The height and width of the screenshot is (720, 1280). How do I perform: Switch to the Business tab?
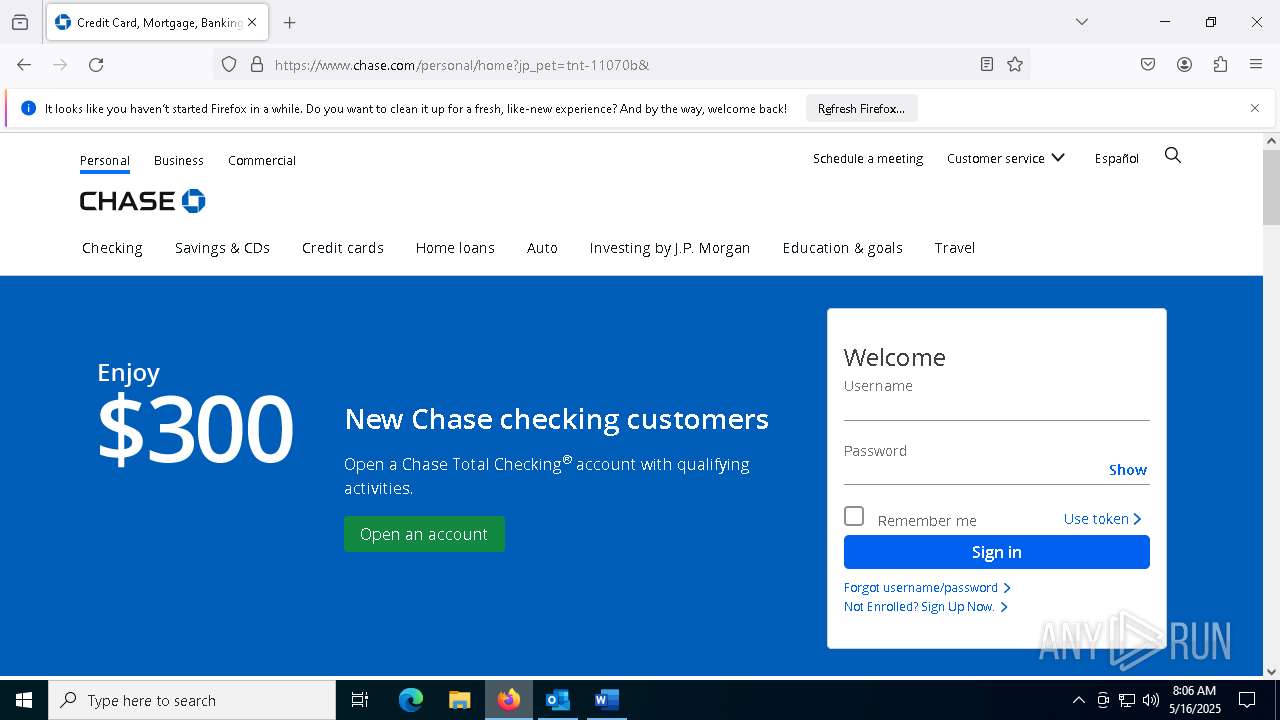[x=179, y=161]
